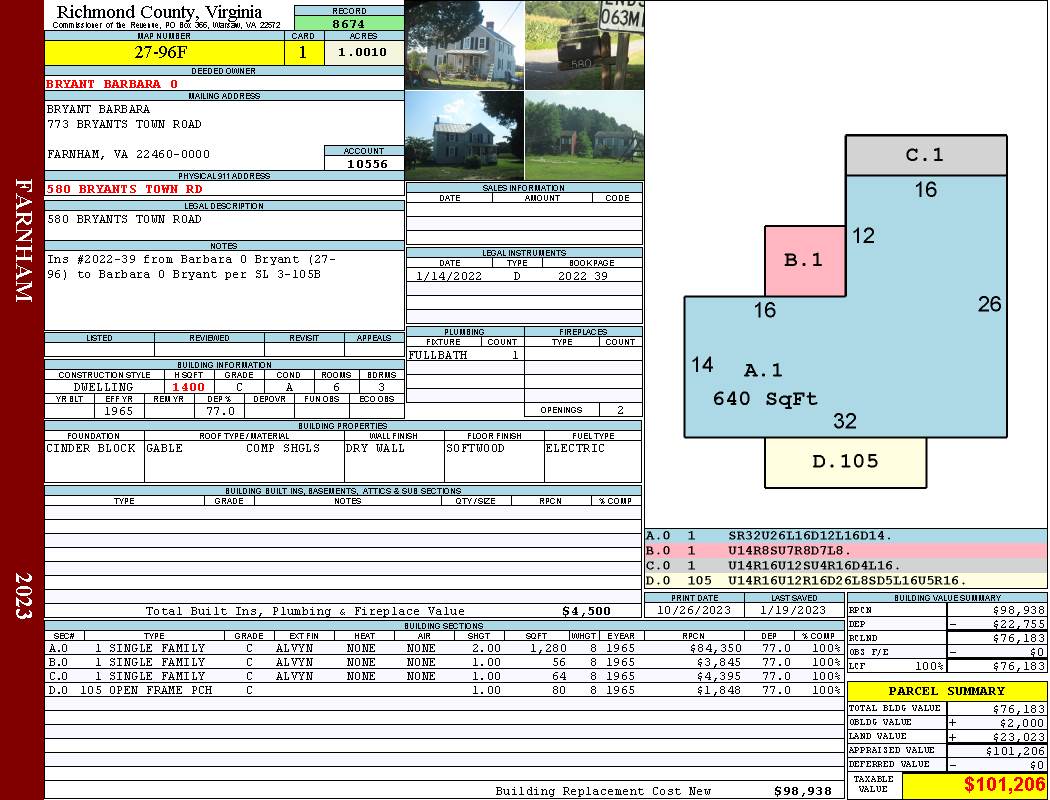Click the FARNHAM label on red sidebar
This screenshot has width=1050, height=800.
(x=23, y=240)
